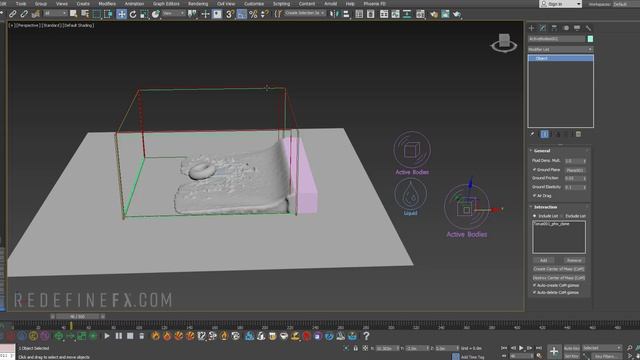This screenshot has height=360, width=640.
Task: Toggle the 3D Snaps icon
Action: (230, 14)
